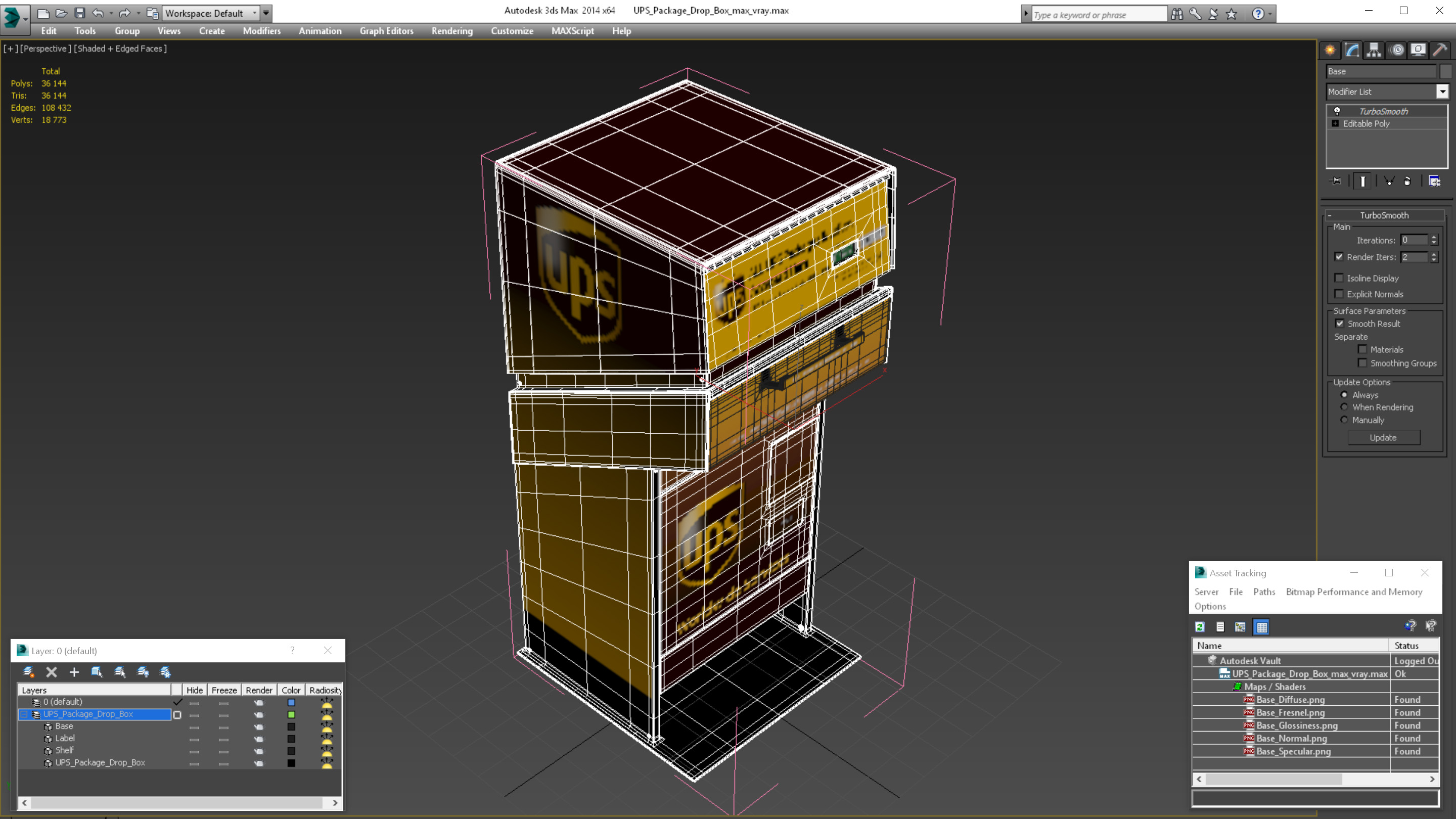This screenshot has height=819, width=1456.
Task: Collapse the UPS_Package_Drop_Box layer tree
Action: click(24, 714)
